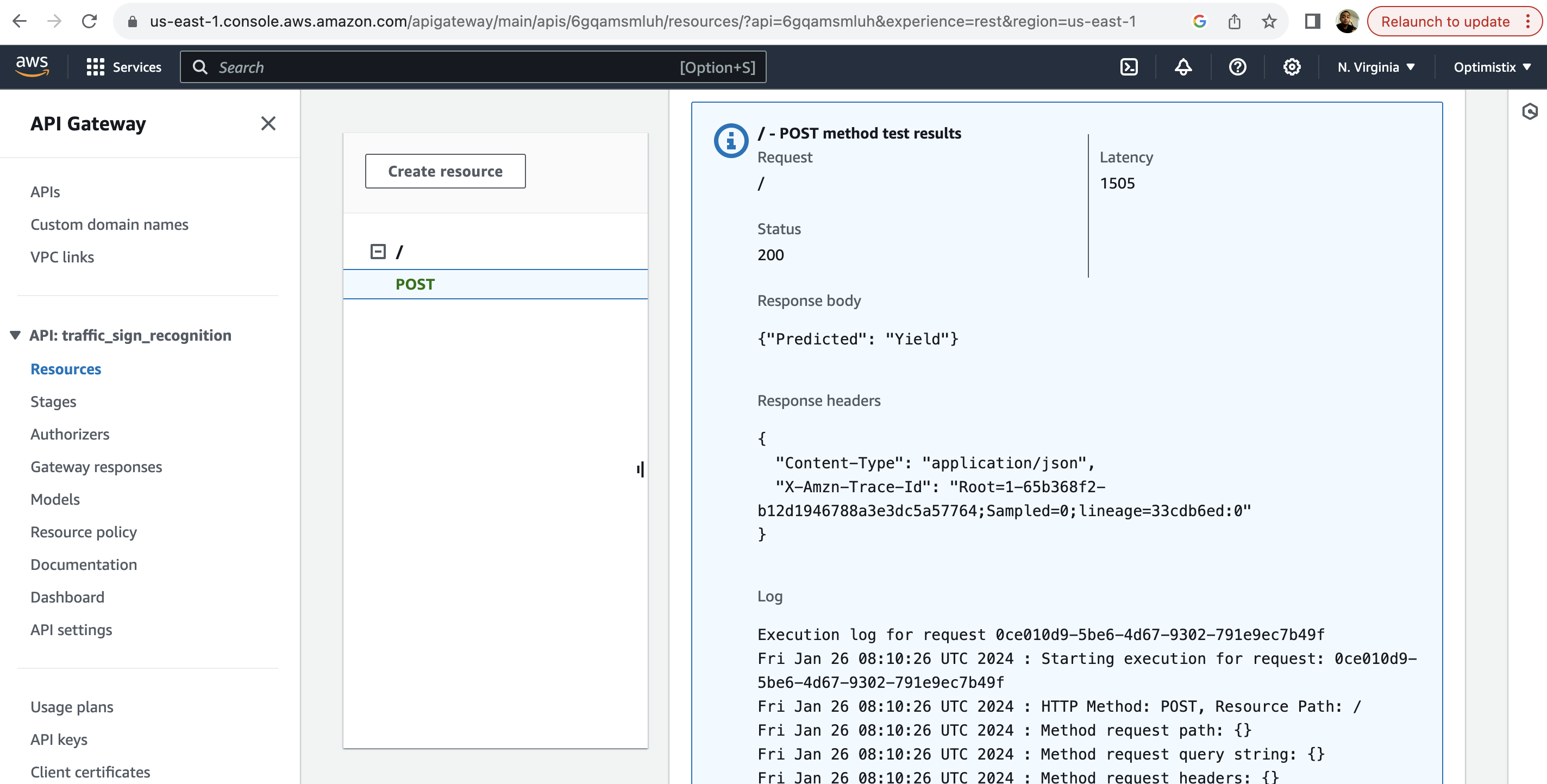The height and width of the screenshot is (784, 1547).
Task: Click the help question mark icon
Action: [x=1237, y=67]
